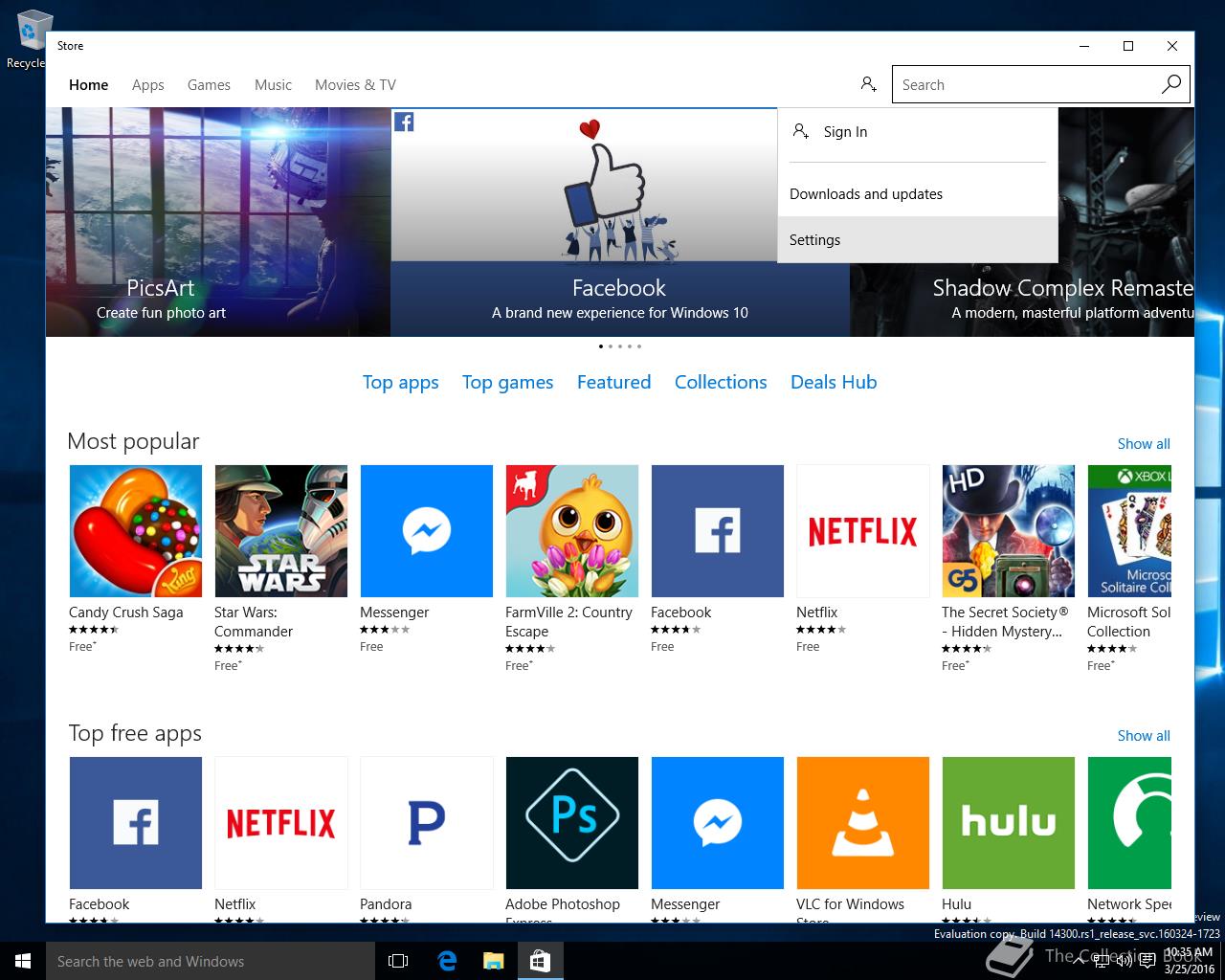
Task: Open The Secret Society game tile
Action: coord(1009,531)
